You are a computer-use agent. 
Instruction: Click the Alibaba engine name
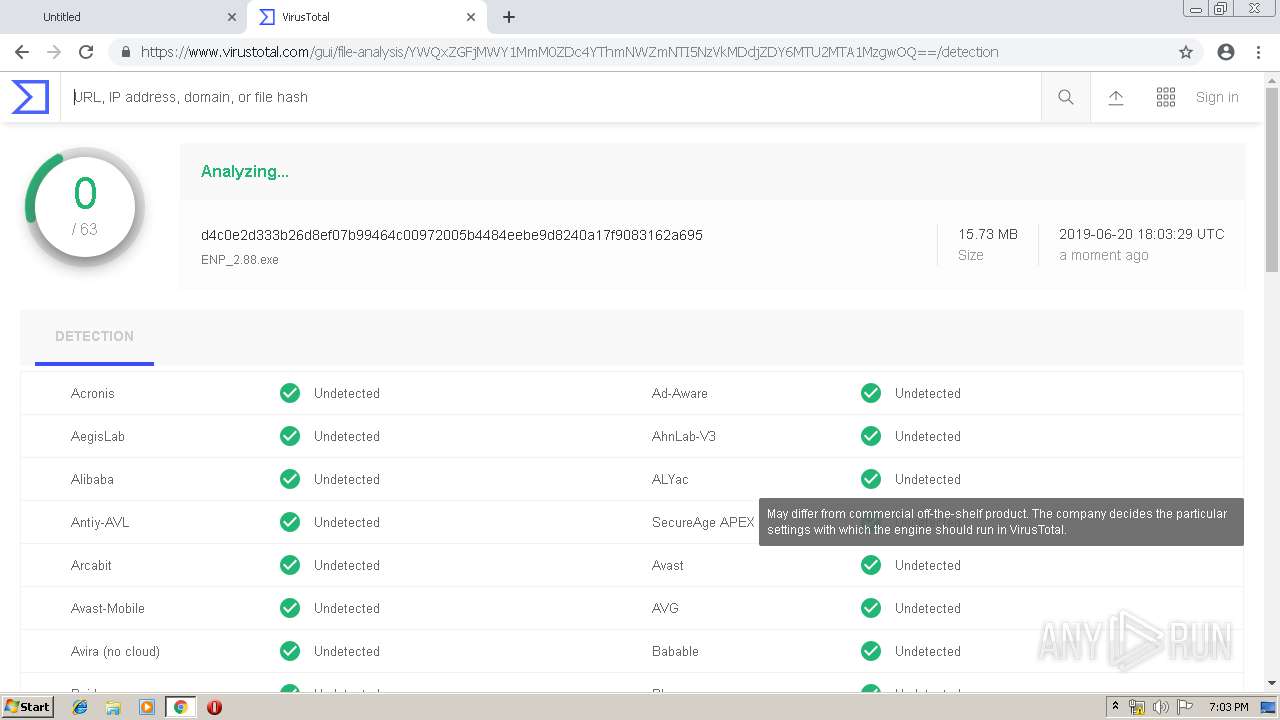click(x=92, y=480)
